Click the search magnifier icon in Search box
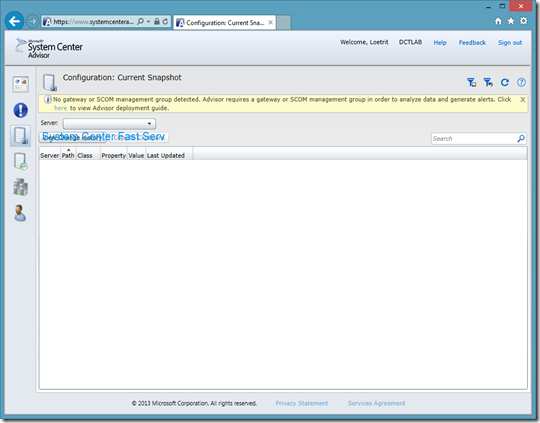The image size is (540, 423). [x=521, y=138]
